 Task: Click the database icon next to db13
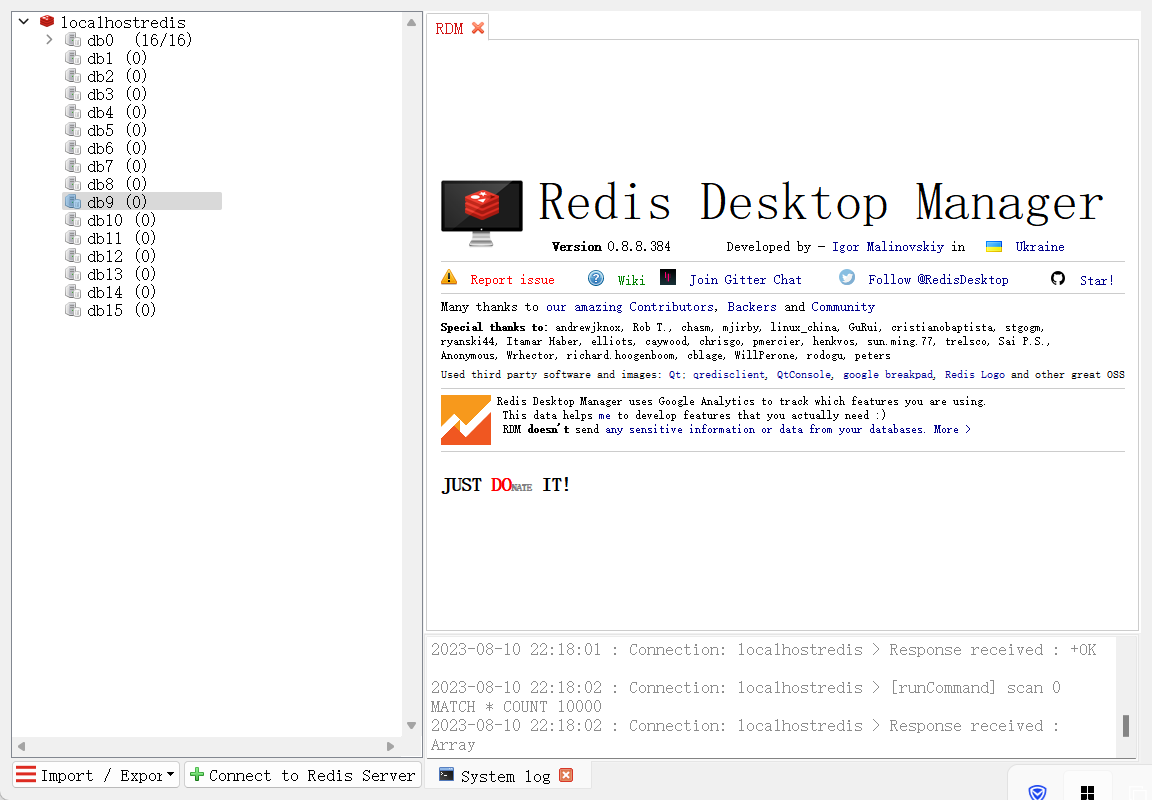point(73,273)
